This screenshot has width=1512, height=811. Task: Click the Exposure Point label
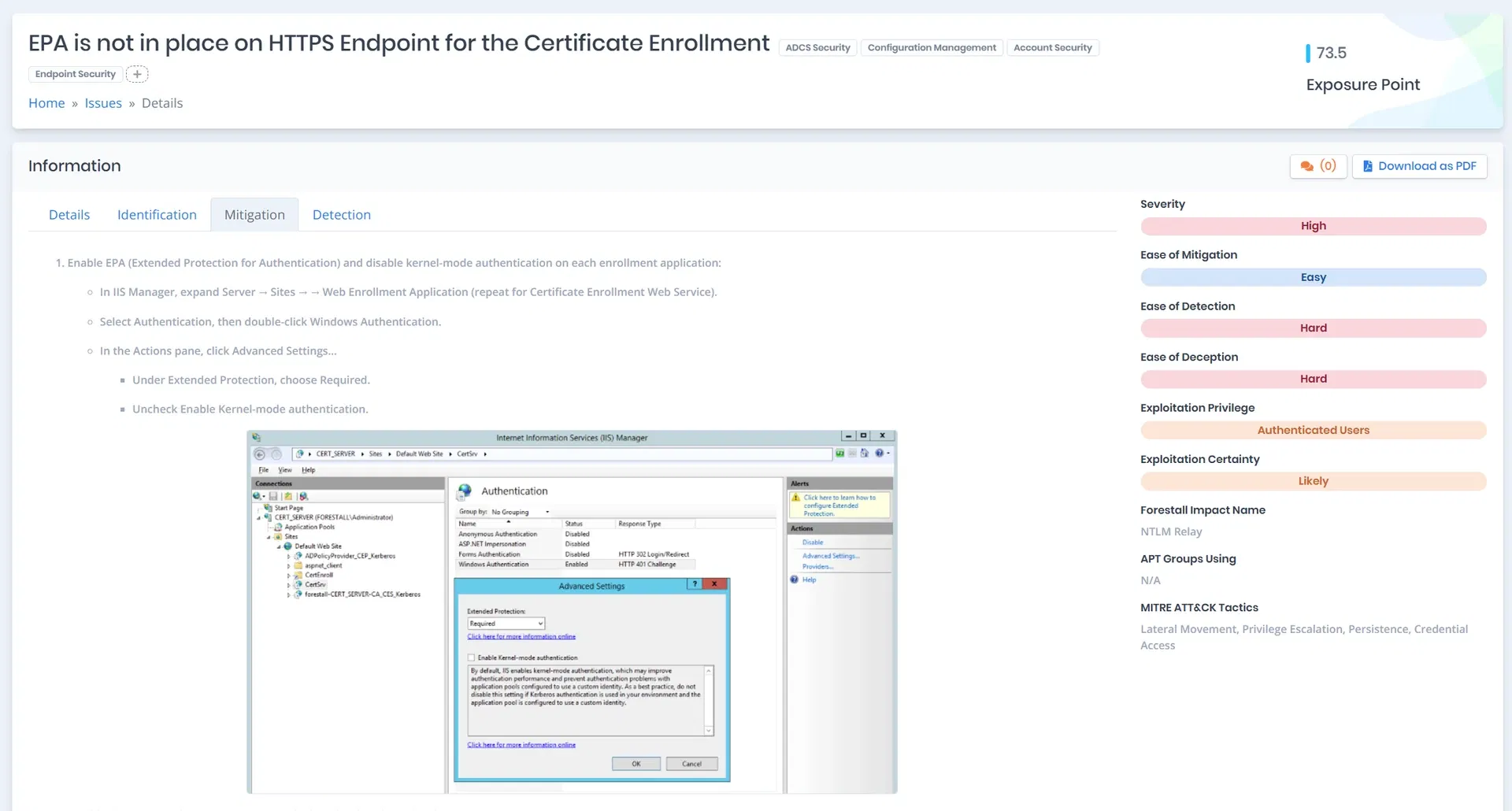click(1362, 85)
